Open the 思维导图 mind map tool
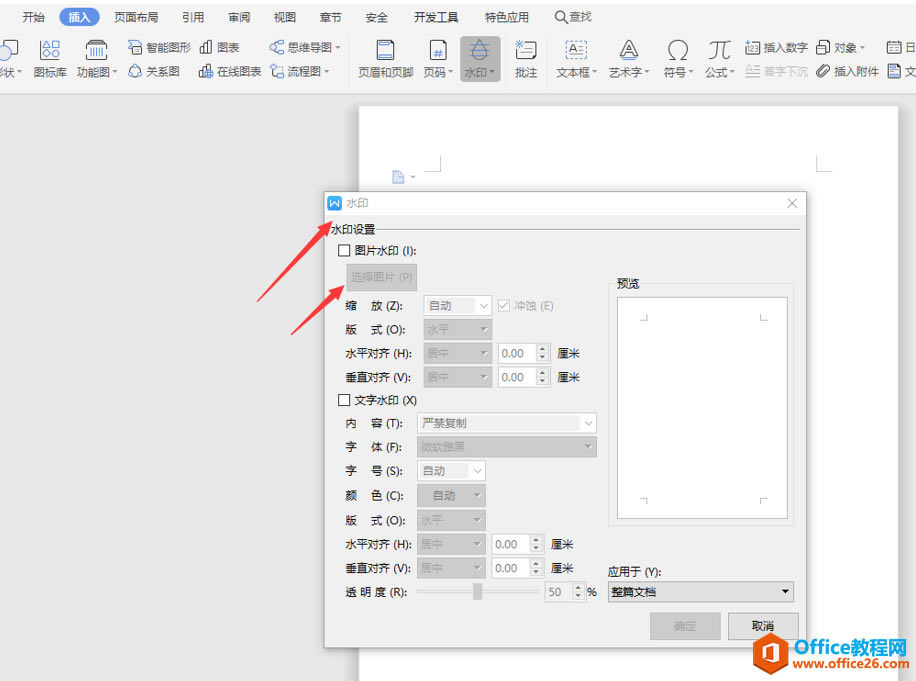This screenshot has height=681, width=916. (304, 47)
